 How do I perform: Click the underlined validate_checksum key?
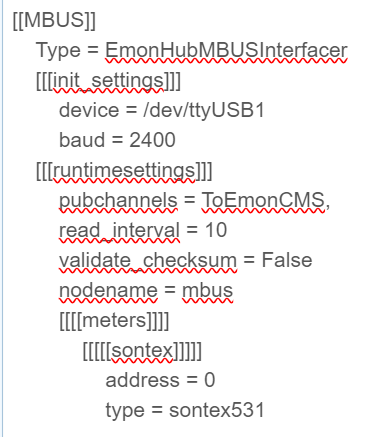coord(148,261)
